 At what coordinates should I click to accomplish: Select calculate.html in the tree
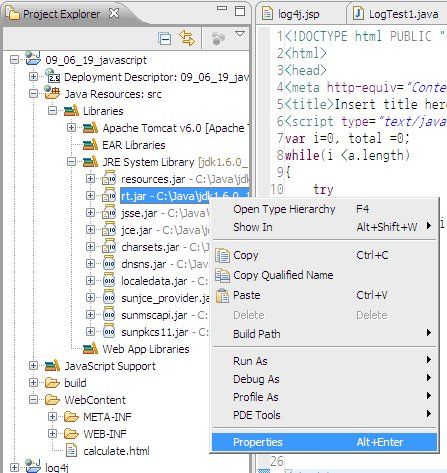(x=116, y=451)
